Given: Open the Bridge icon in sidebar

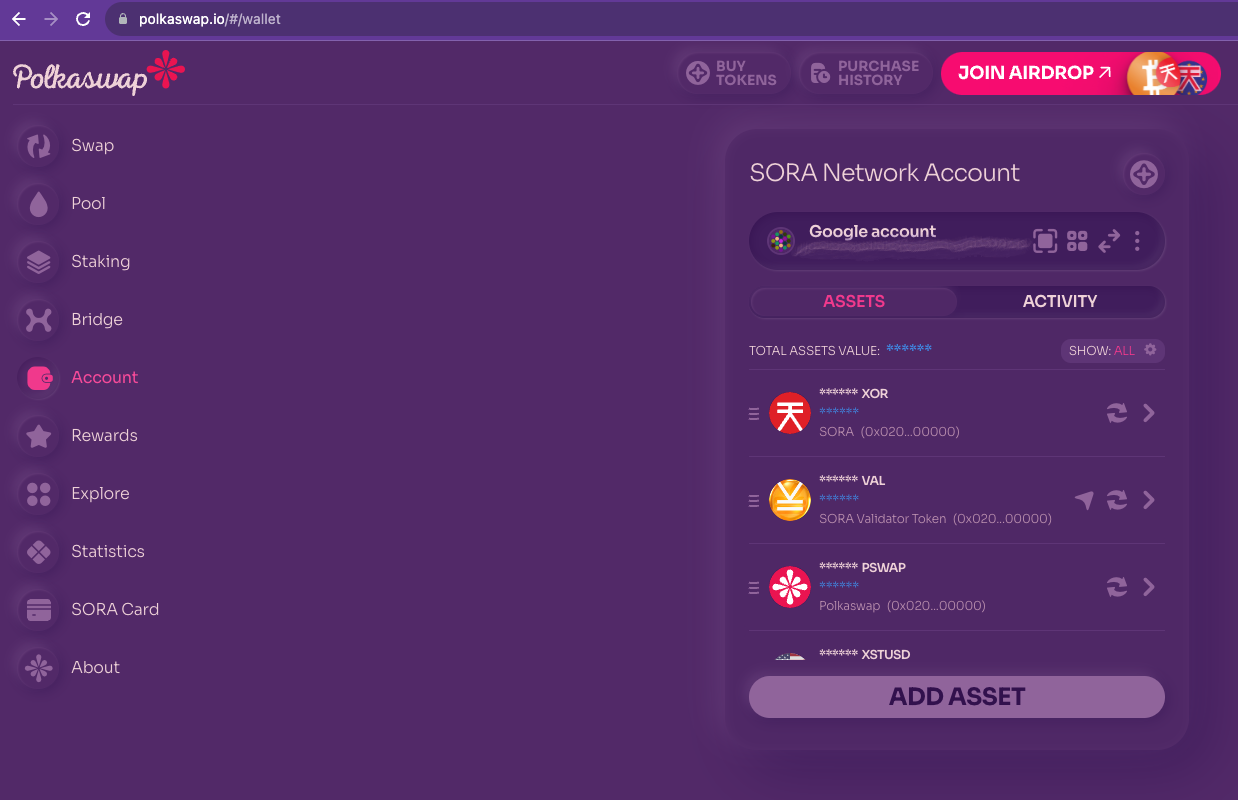Looking at the screenshot, I should pos(39,320).
